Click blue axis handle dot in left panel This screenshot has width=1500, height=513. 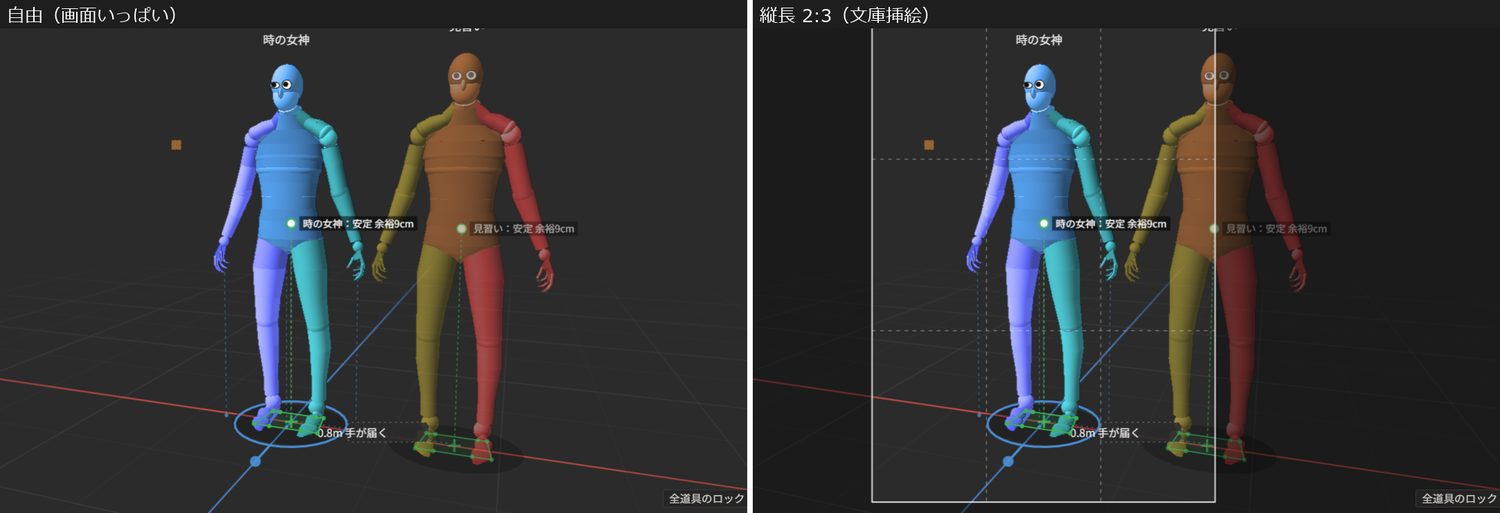pyautogui.click(x=255, y=461)
